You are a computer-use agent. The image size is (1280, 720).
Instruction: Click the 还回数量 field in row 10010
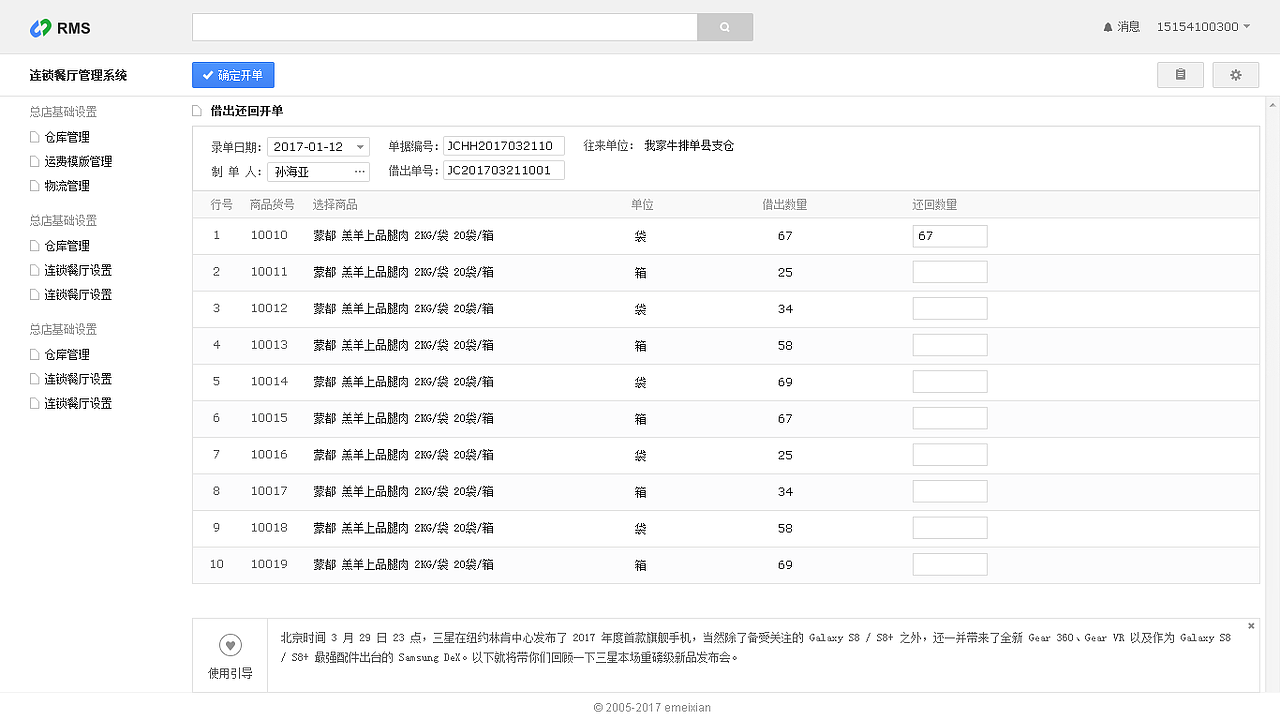coord(950,236)
